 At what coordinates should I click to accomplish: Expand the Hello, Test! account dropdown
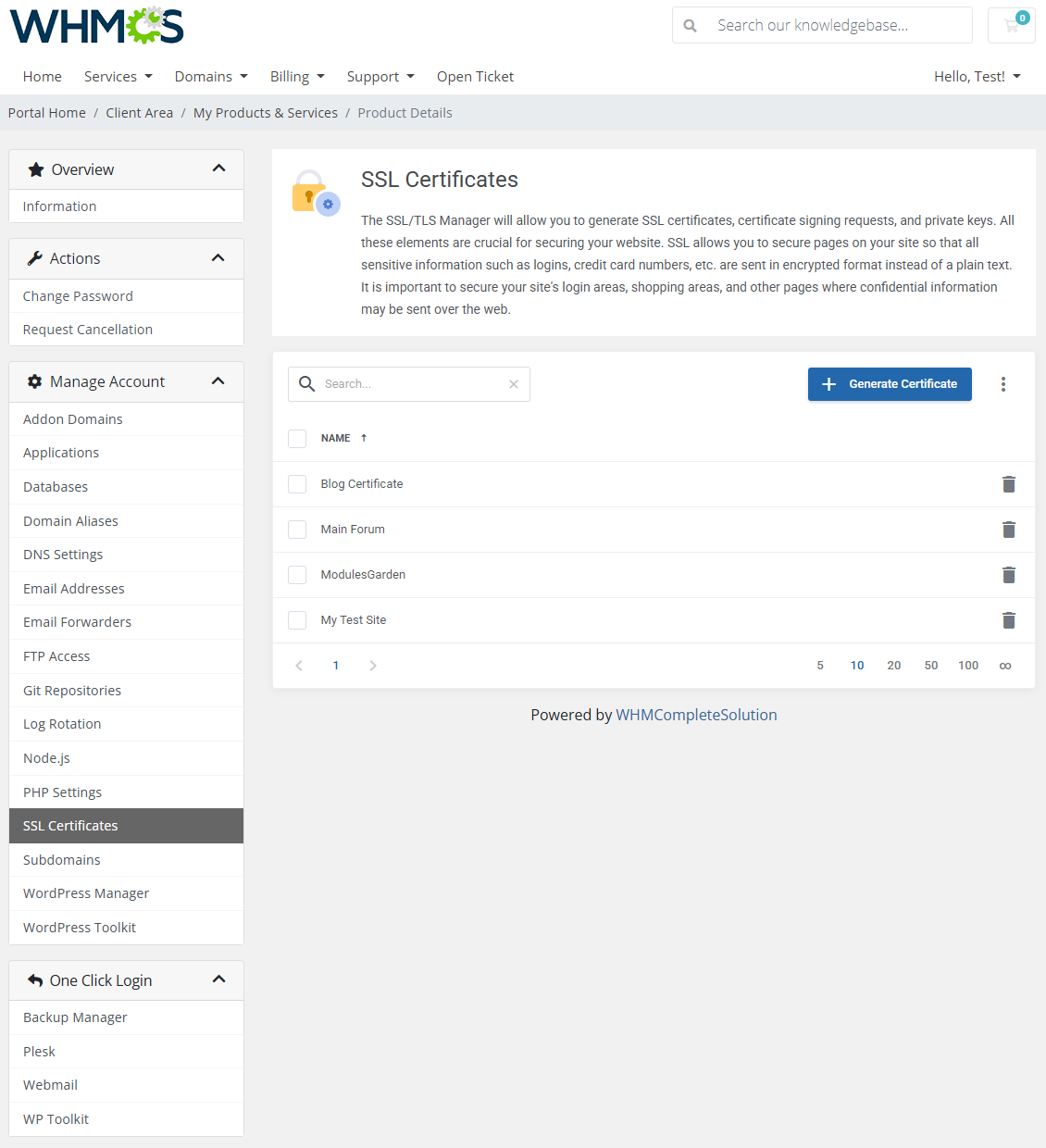[x=977, y=76]
